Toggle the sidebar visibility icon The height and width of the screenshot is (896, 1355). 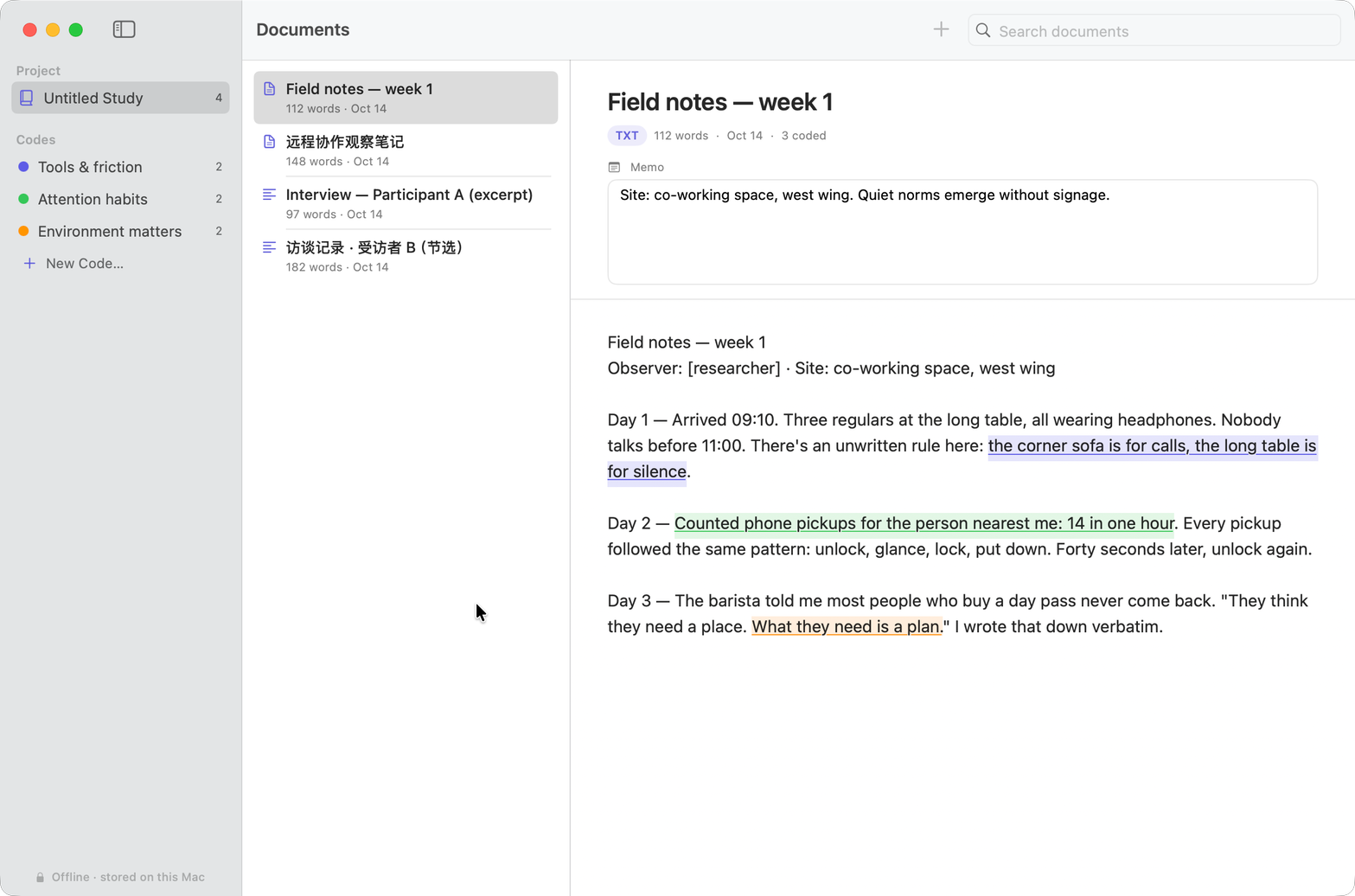124,29
